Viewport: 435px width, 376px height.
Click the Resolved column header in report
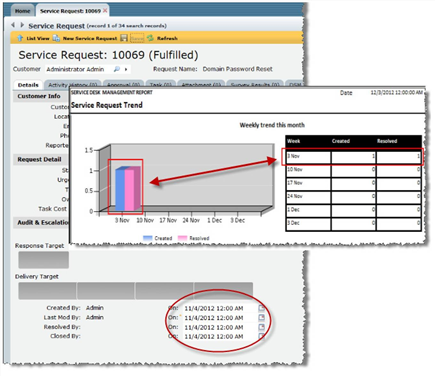[399, 141]
